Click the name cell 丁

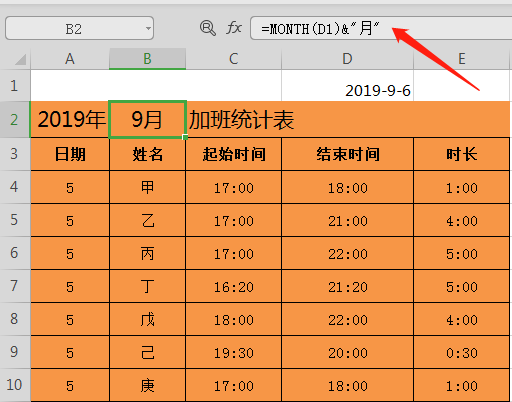coord(147,286)
